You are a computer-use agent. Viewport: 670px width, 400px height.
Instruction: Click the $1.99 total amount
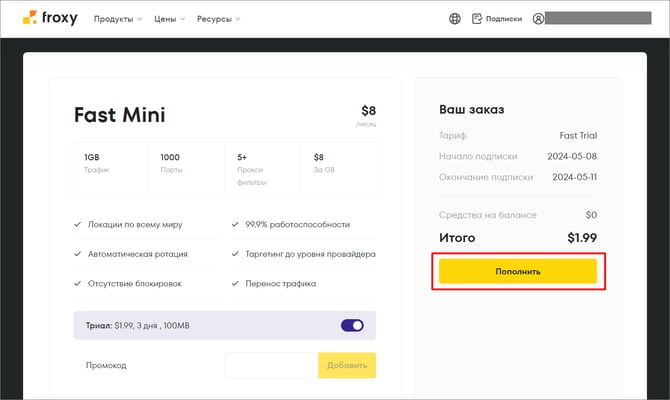[582, 238]
